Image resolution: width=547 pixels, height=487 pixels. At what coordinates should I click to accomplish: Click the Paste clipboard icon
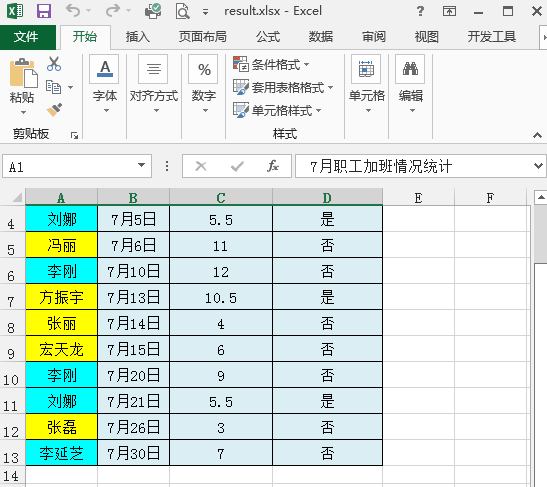click(23, 73)
